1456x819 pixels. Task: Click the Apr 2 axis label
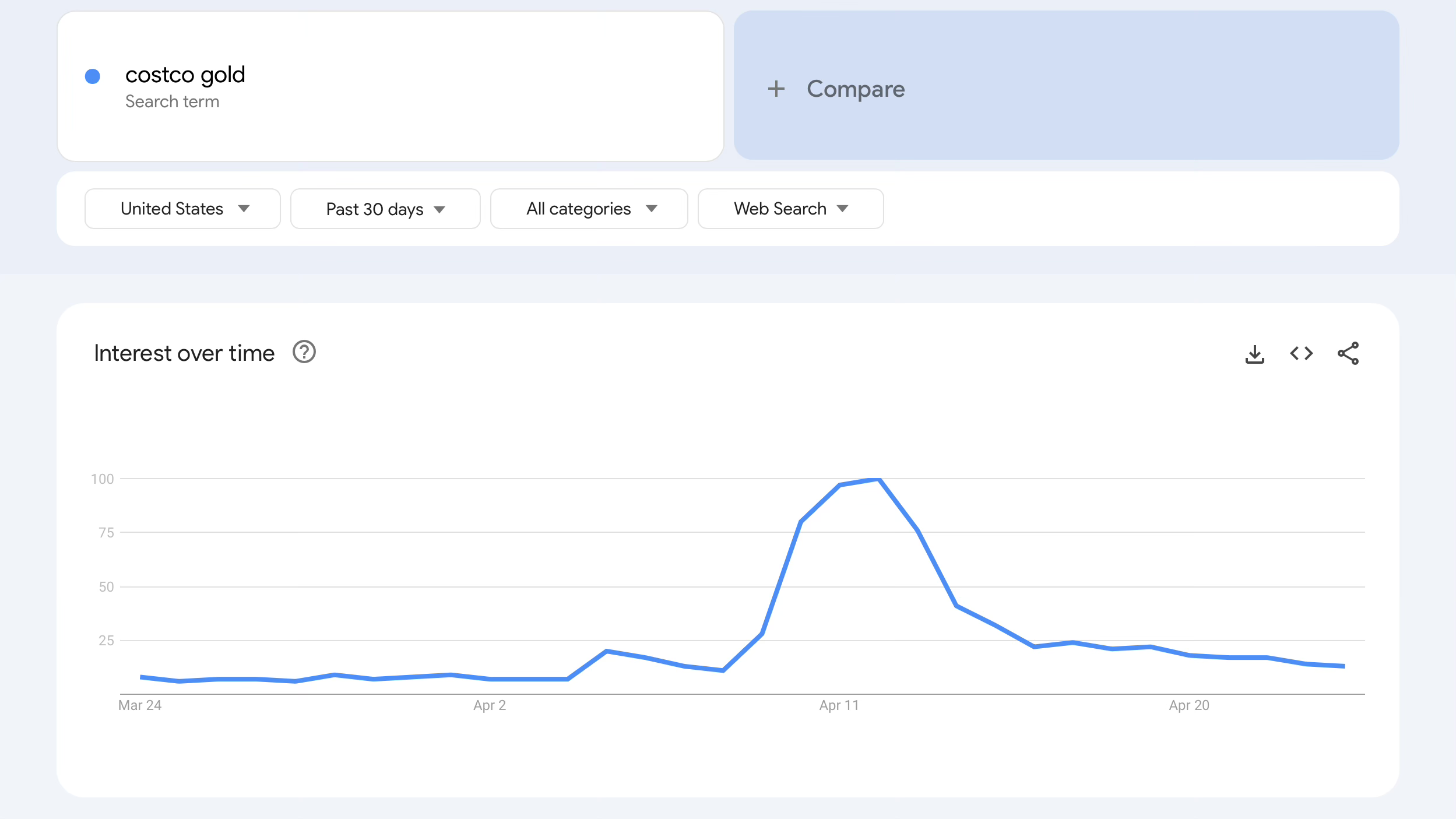490,705
